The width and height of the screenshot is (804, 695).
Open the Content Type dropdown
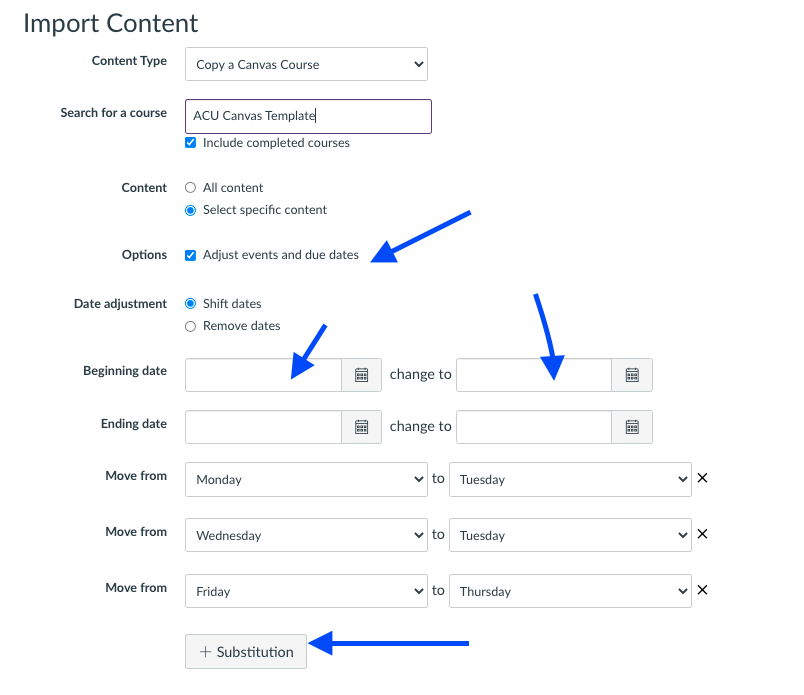click(306, 65)
